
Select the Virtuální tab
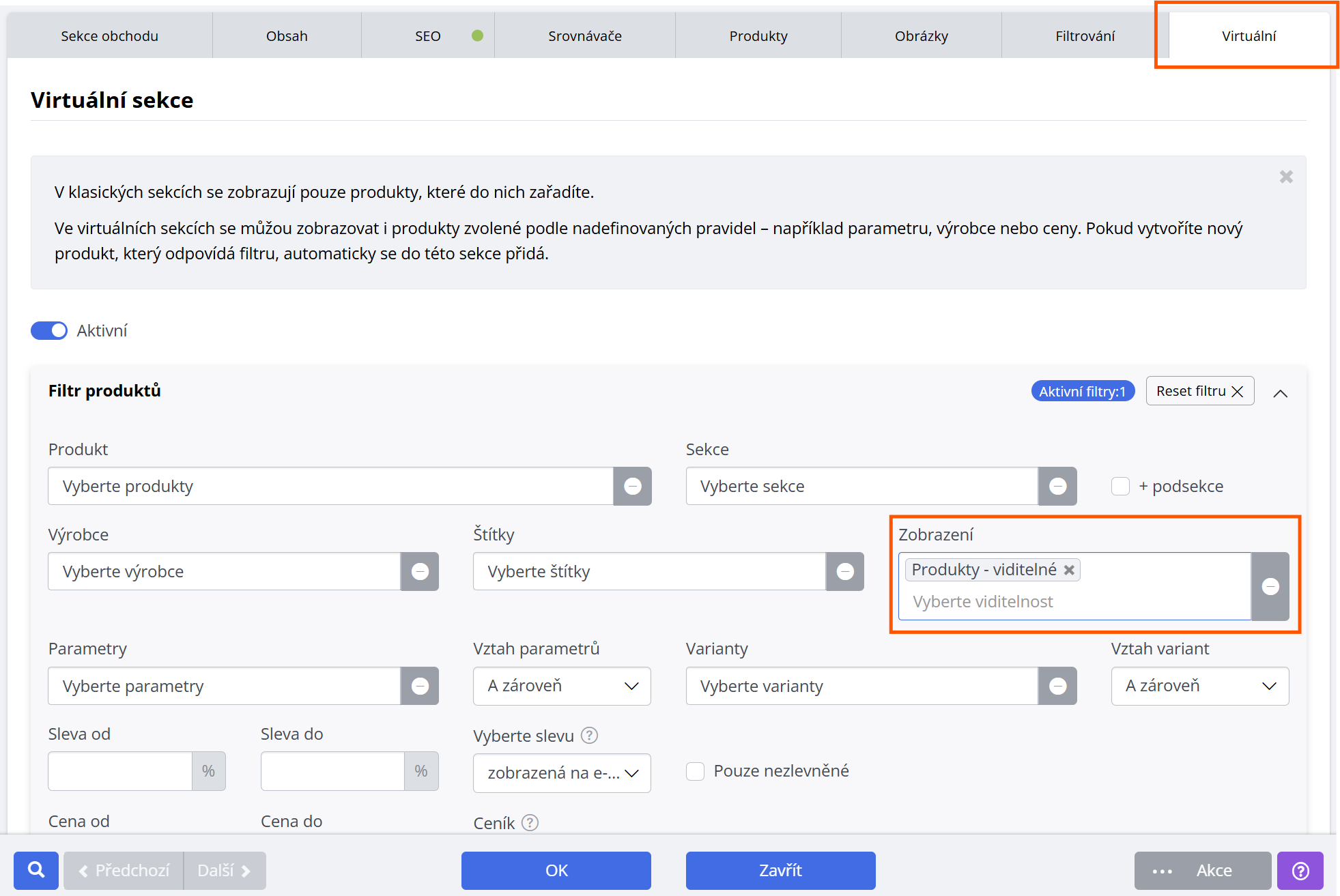(1249, 35)
